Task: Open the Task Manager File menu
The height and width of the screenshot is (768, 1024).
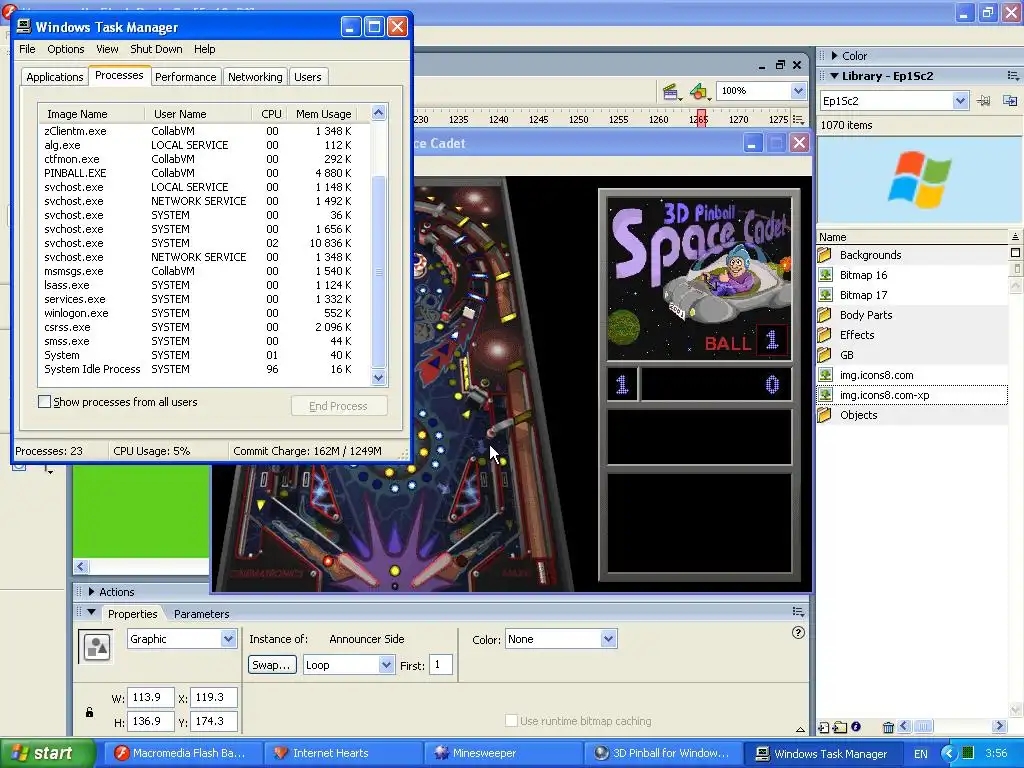Action: tap(27, 49)
